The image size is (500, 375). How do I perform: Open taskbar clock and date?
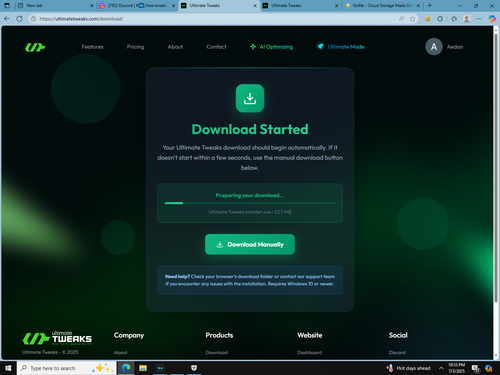pos(456,368)
